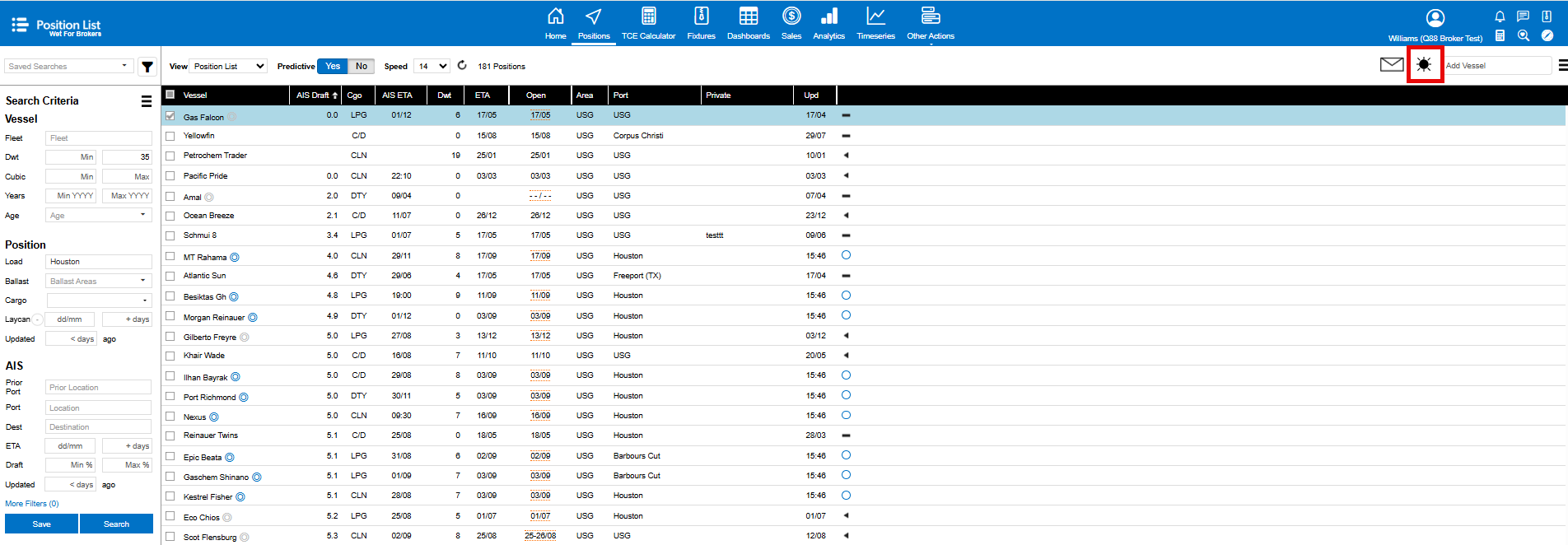
Task: Click the sun icon beside Add Vessel
Action: 1424,65
